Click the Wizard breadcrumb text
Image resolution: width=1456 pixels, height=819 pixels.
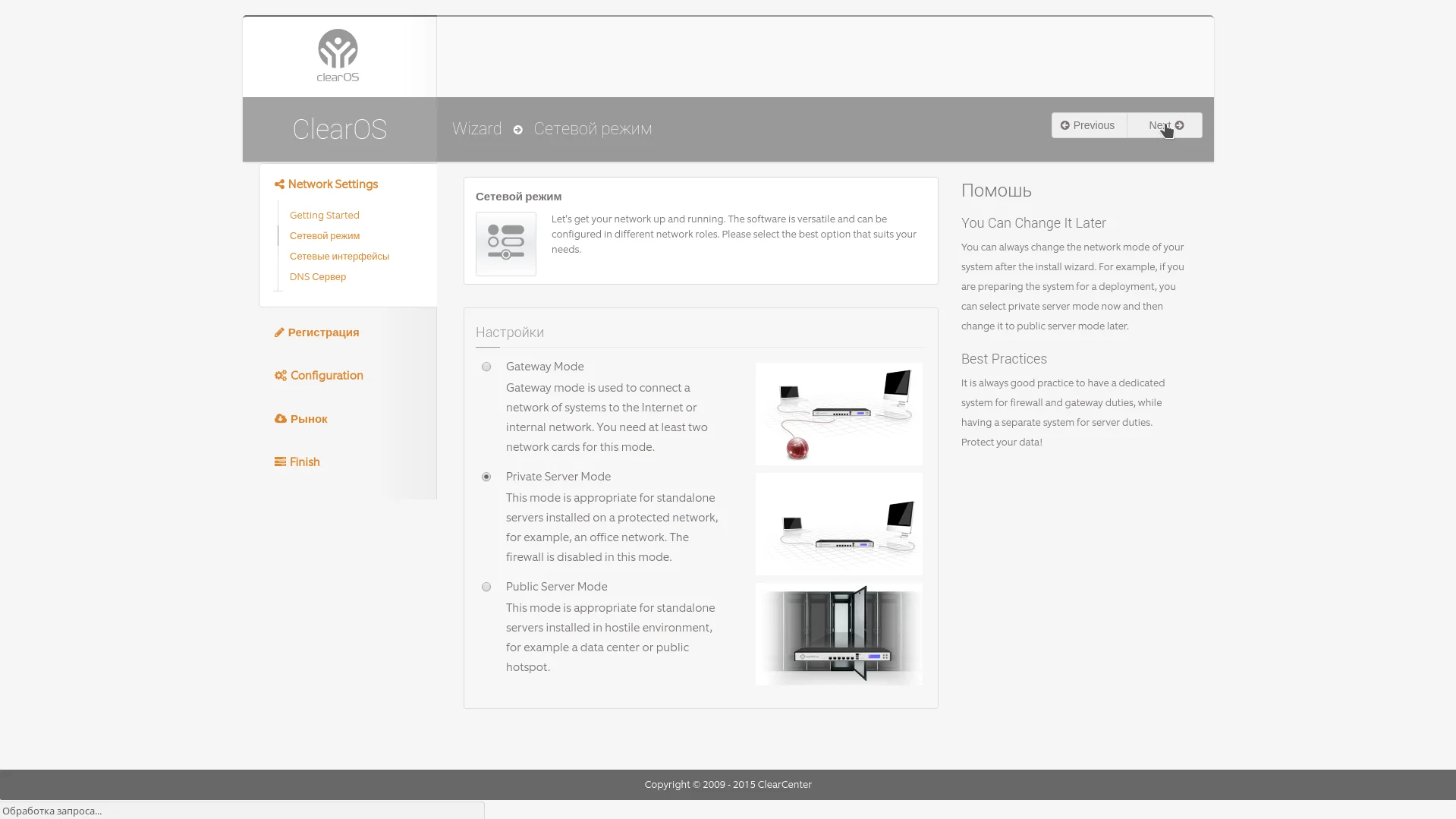[x=477, y=129]
